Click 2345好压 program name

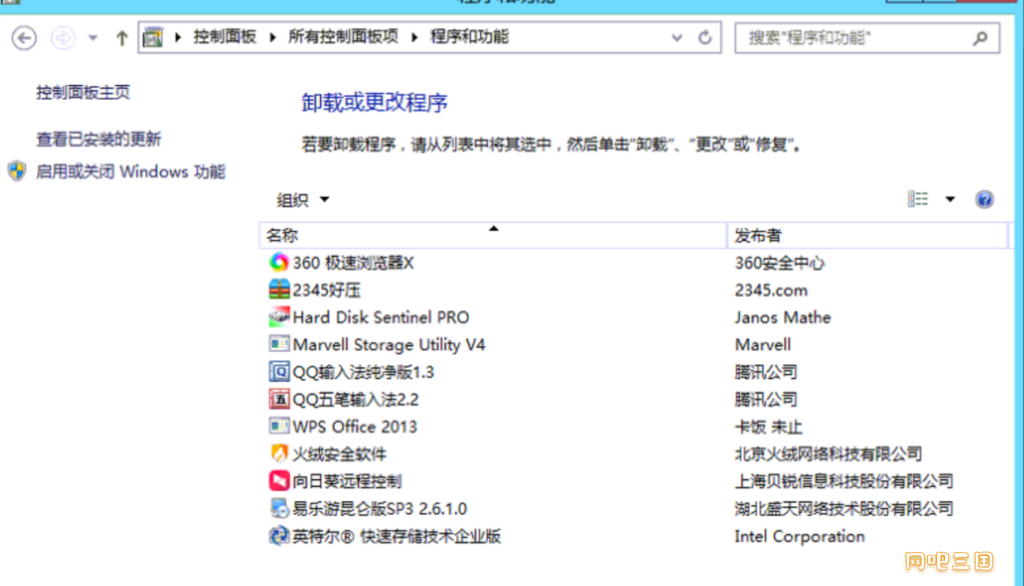[327, 289]
